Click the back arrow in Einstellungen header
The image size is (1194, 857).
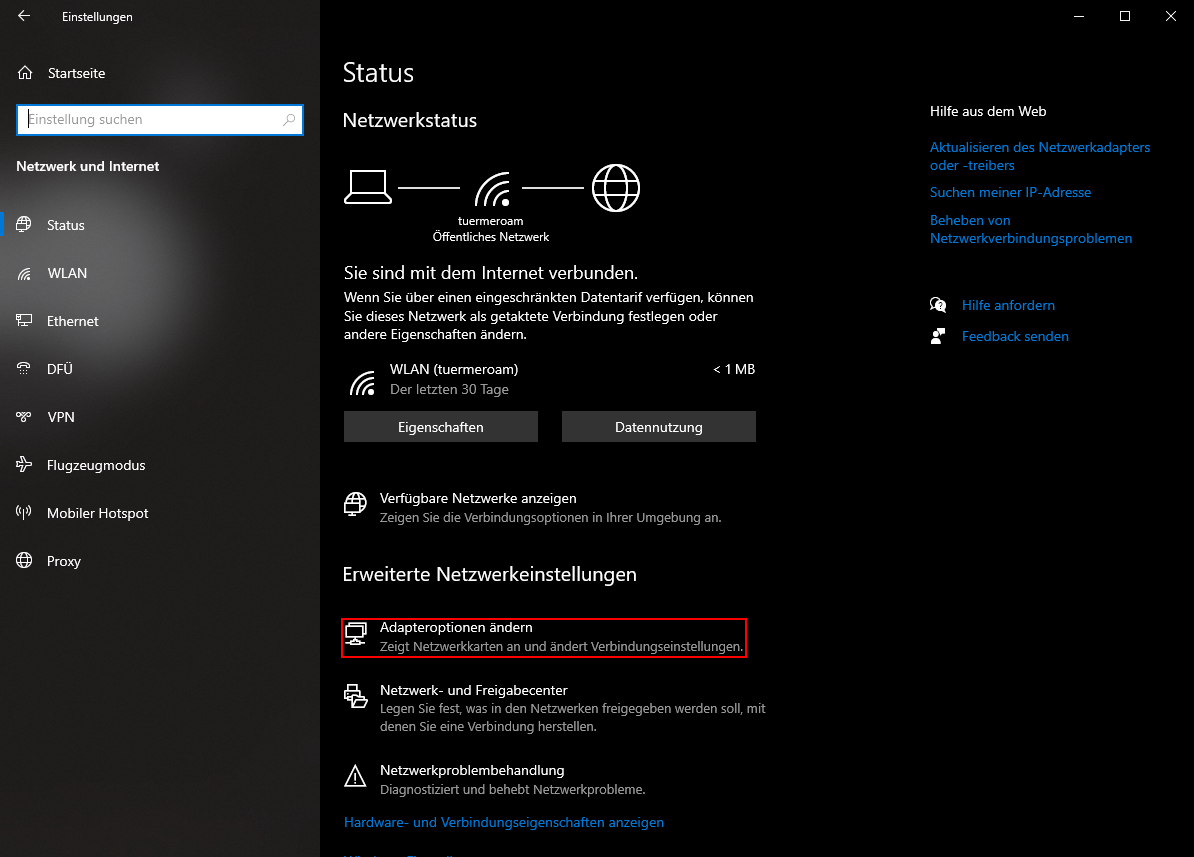(x=24, y=17)
